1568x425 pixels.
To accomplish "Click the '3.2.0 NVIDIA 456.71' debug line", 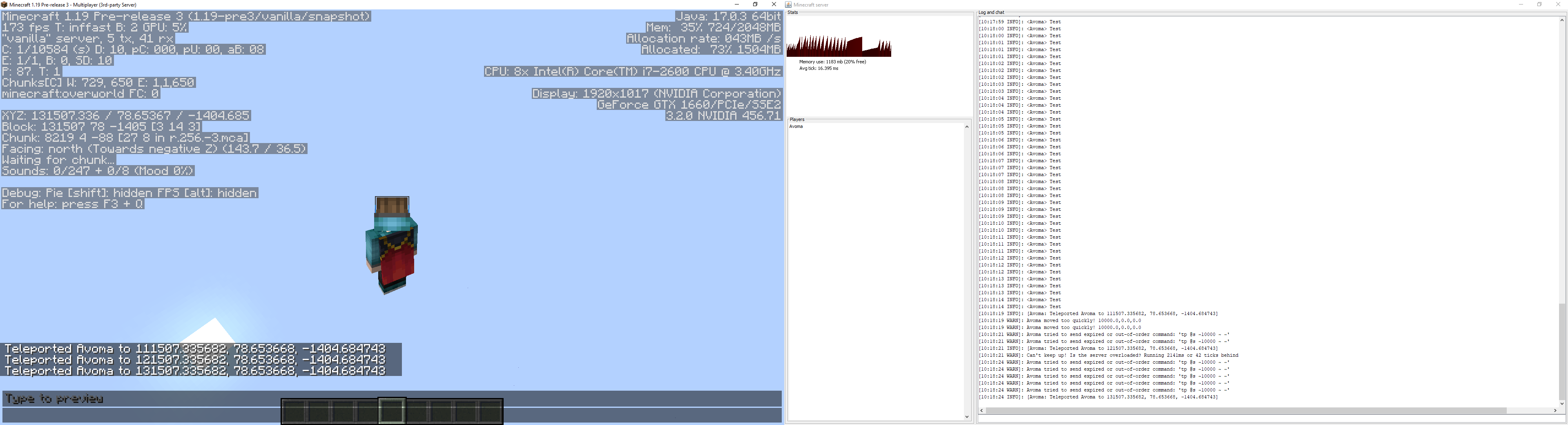I will tap(724, 116).
